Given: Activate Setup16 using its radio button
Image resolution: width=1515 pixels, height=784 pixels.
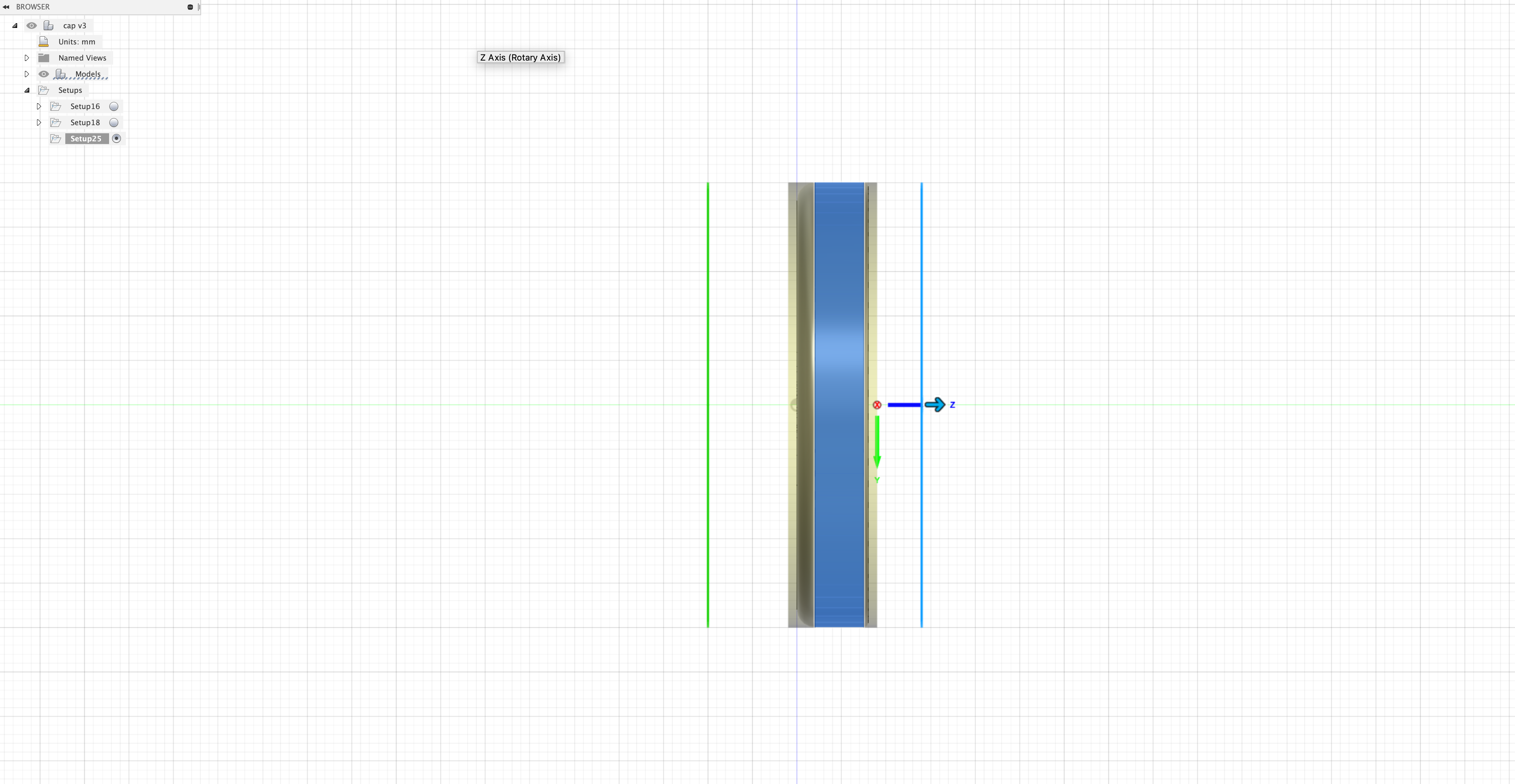Looking at the screenshot, I should click(114, 106).
